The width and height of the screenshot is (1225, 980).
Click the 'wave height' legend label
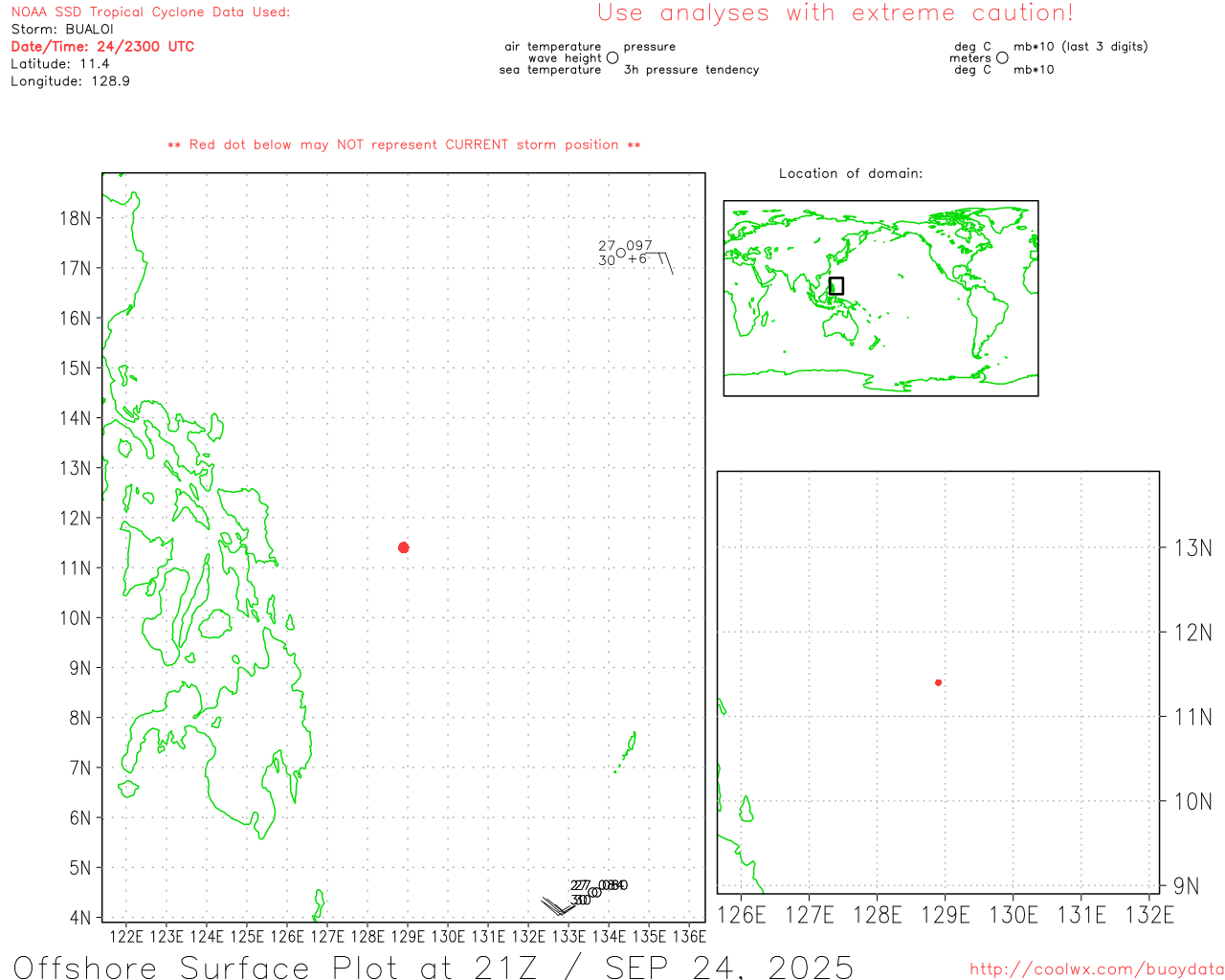(x=565, y=58)
